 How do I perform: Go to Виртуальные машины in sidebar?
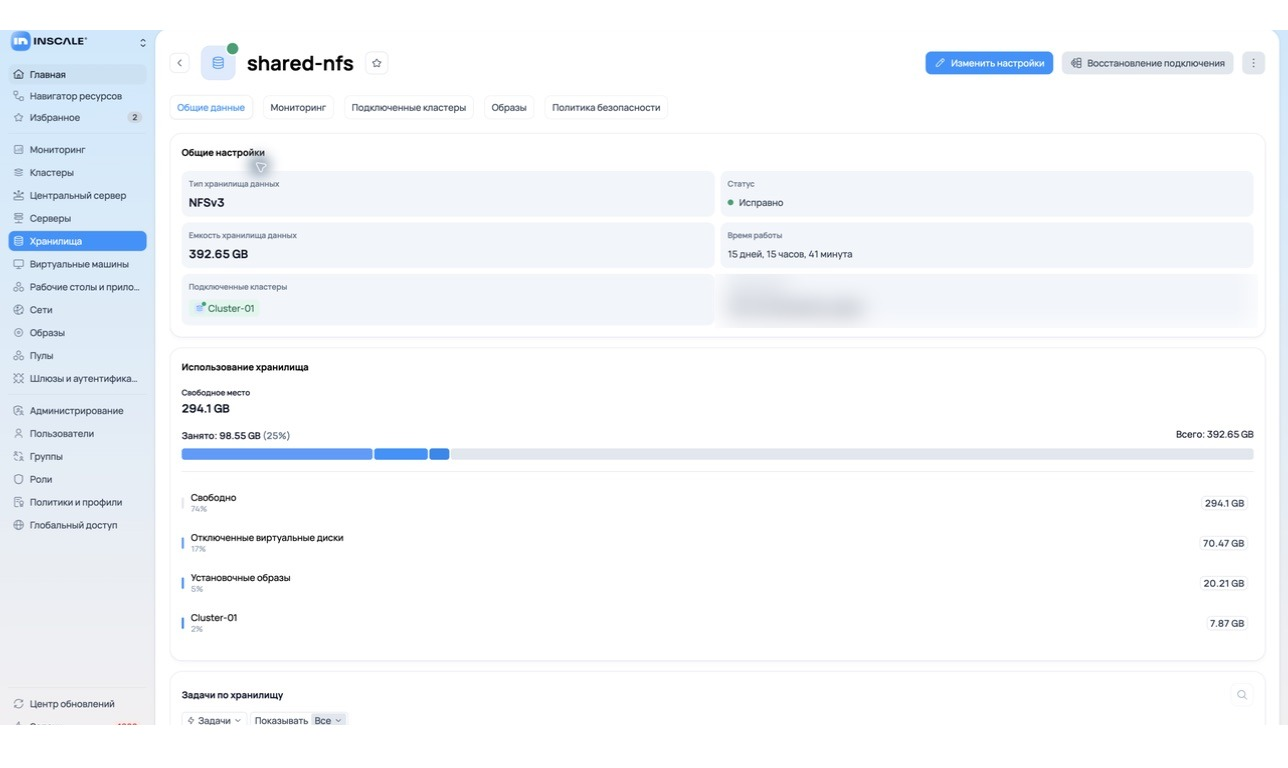tap(78, 264)
